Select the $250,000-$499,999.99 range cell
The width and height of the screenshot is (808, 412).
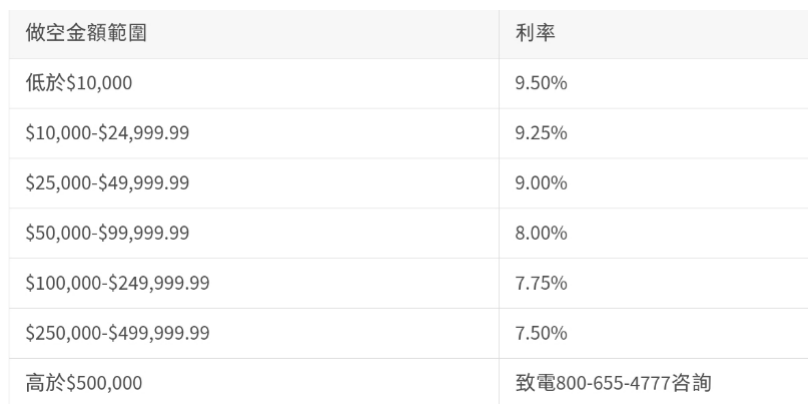point(117,334)
